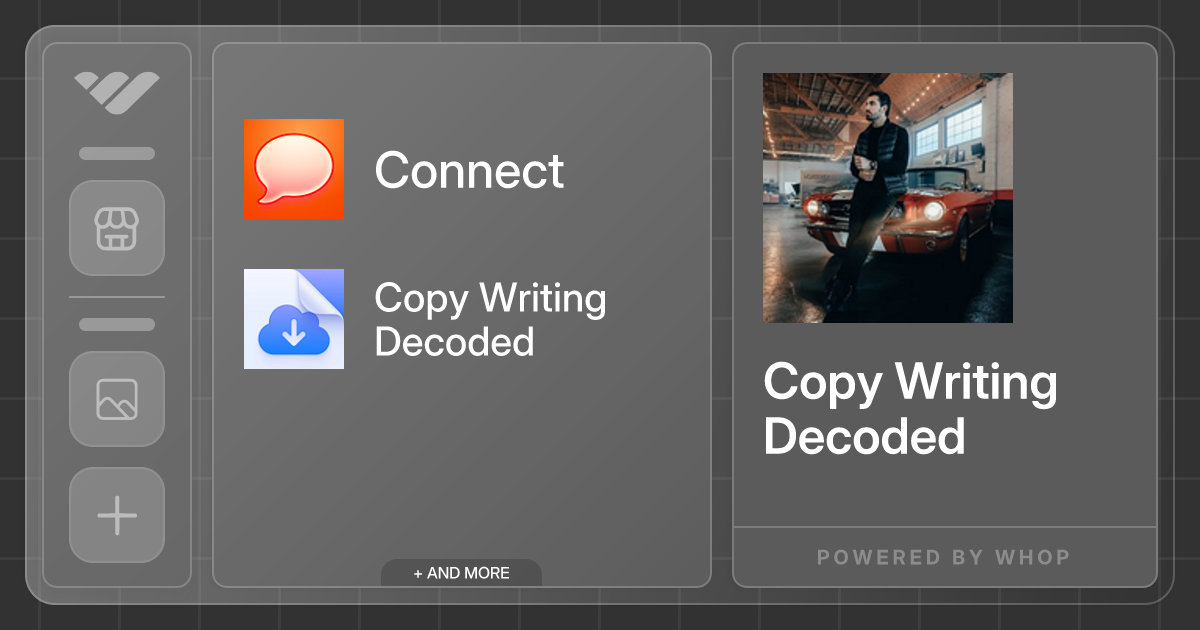
Task: Toggle the upper sidebar handle bar
Action: [x=117, y=153]
